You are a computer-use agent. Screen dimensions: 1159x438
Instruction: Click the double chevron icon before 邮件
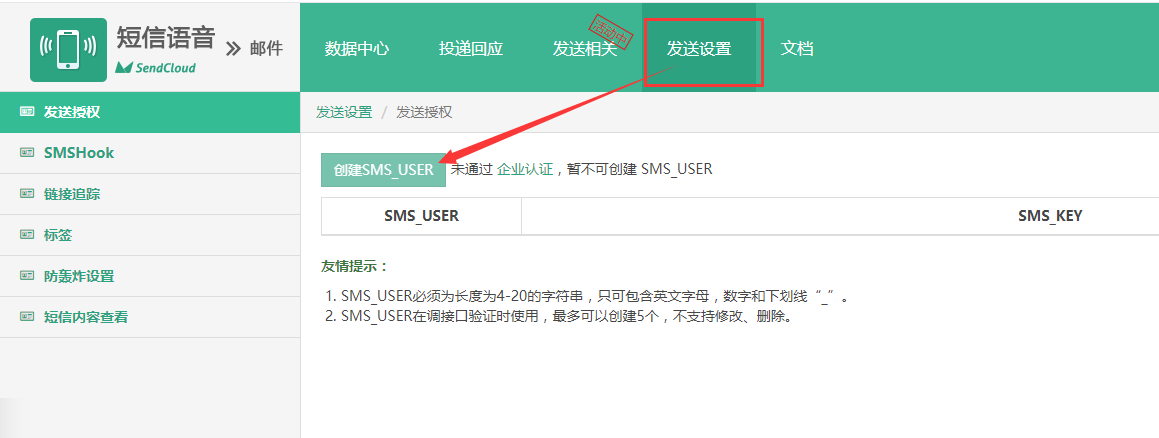(234, 49)
